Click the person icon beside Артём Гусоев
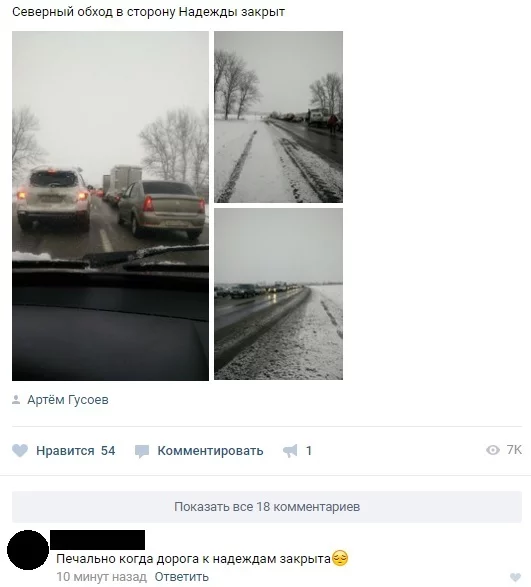 tap(16, 400)
